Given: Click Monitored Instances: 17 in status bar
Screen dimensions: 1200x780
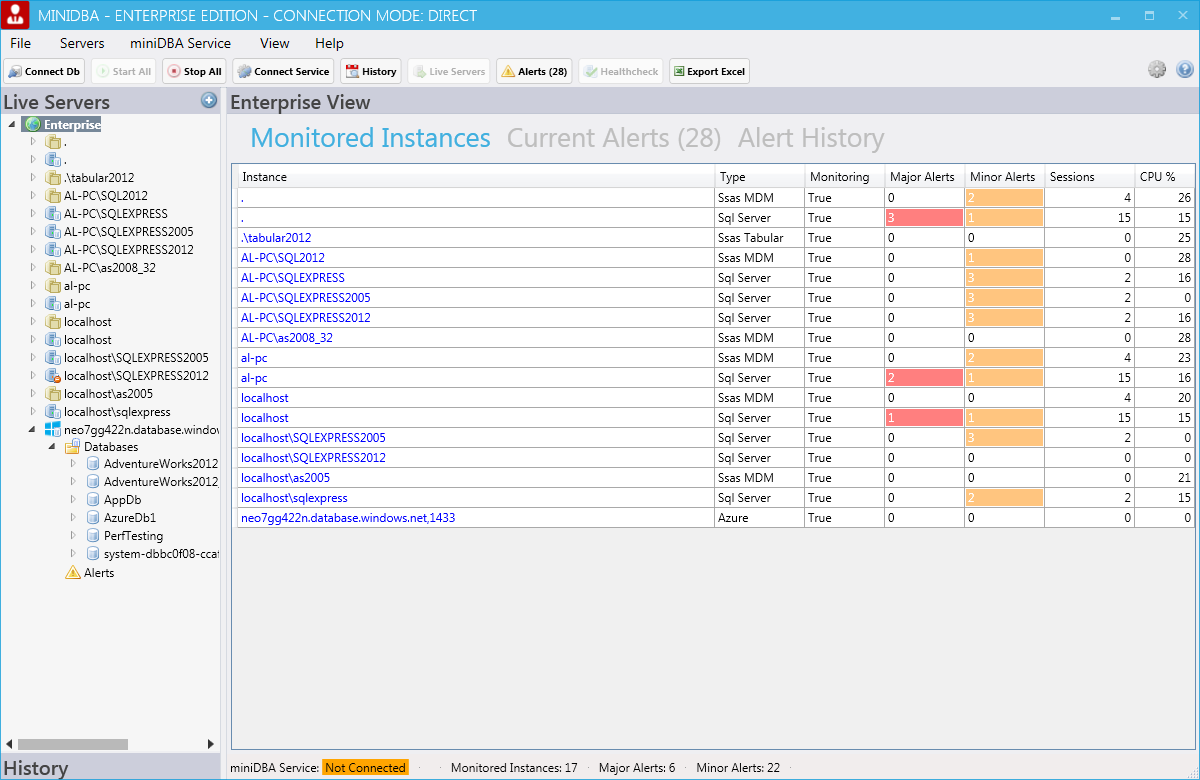Looking at the screenshot, I should point(514,768).
